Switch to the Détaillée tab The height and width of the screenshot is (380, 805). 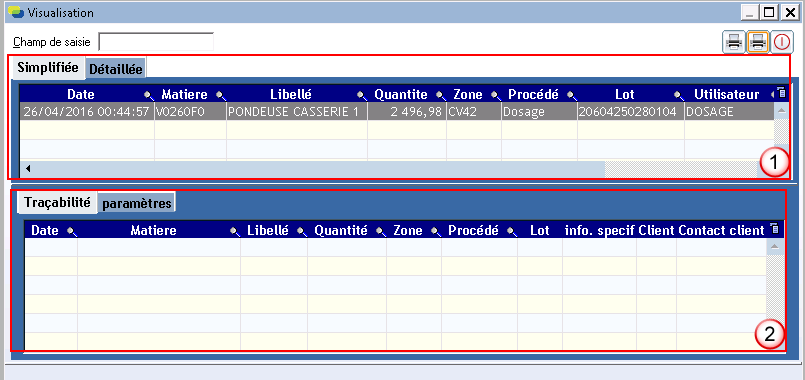tap(116, 69)
